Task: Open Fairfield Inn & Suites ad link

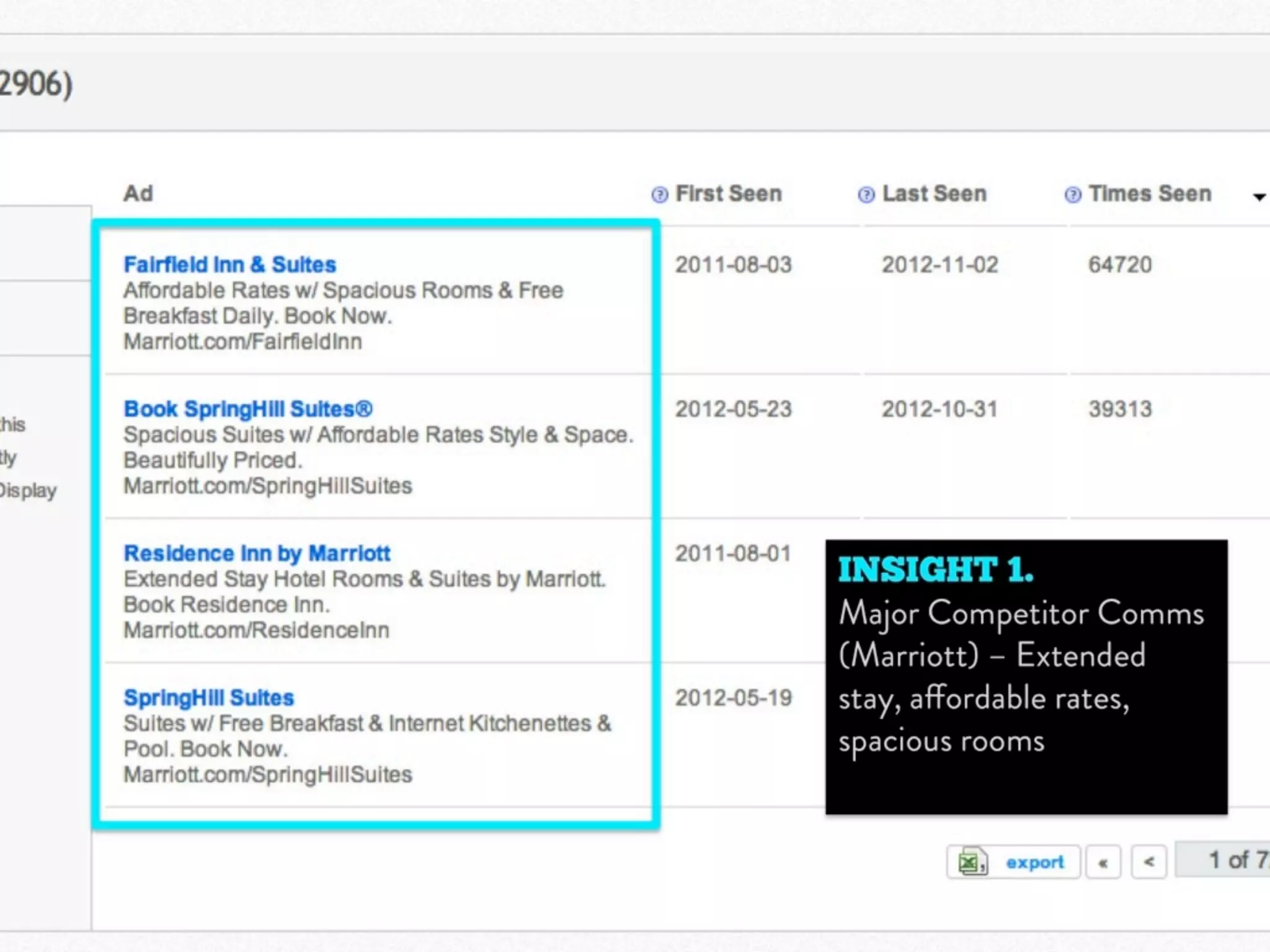Action: (229, 265)
